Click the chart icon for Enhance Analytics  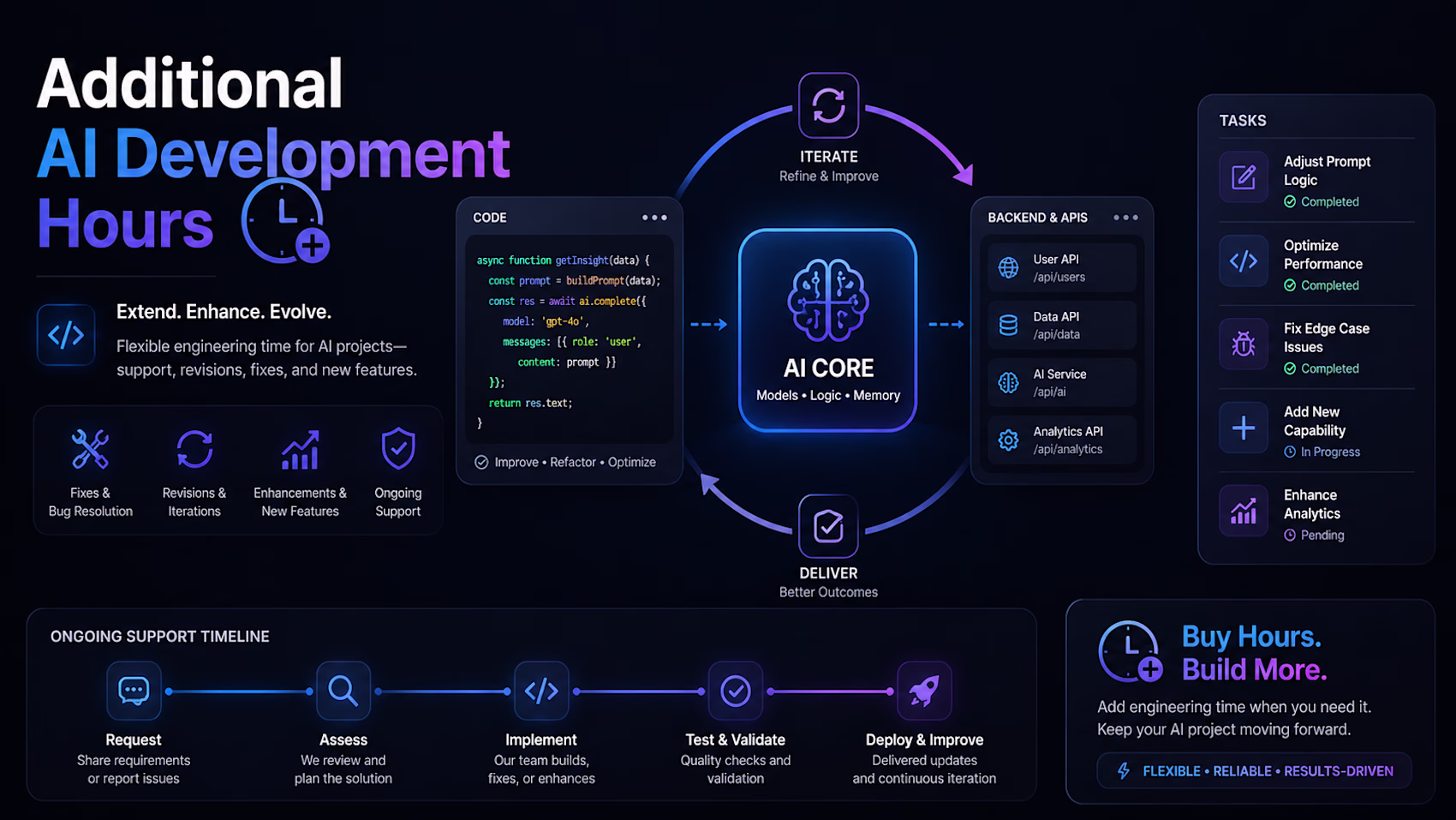(x=1244, y=511)
